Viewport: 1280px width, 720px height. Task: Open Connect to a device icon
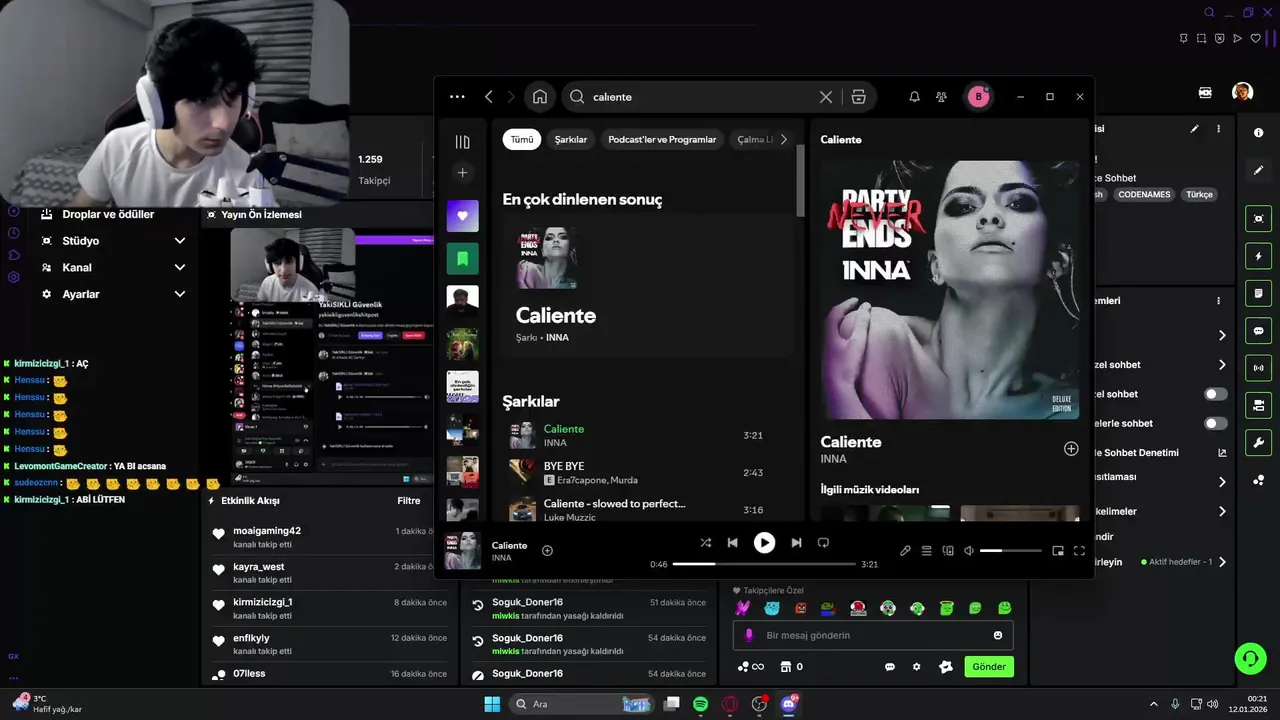coord(948,551)
